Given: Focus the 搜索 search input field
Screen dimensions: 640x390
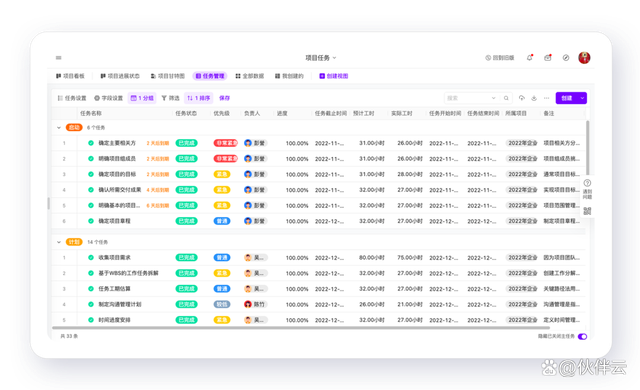Looking at the screenshot, I should 467,98.
